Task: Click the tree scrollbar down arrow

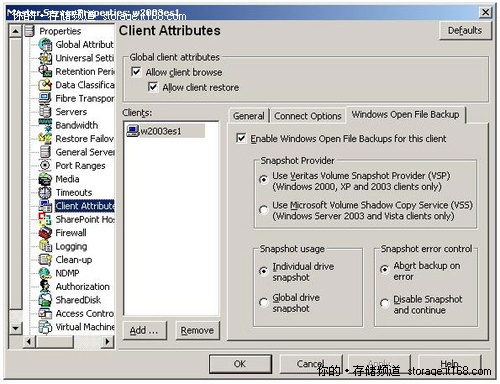Action: coord(15,328)
